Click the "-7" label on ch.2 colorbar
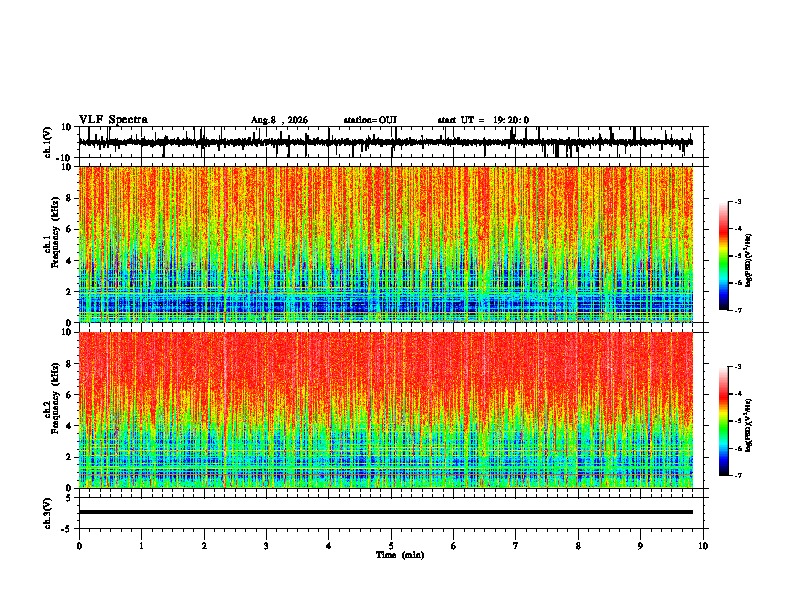This screenshot has height=612, width=792. coord(737,475)
